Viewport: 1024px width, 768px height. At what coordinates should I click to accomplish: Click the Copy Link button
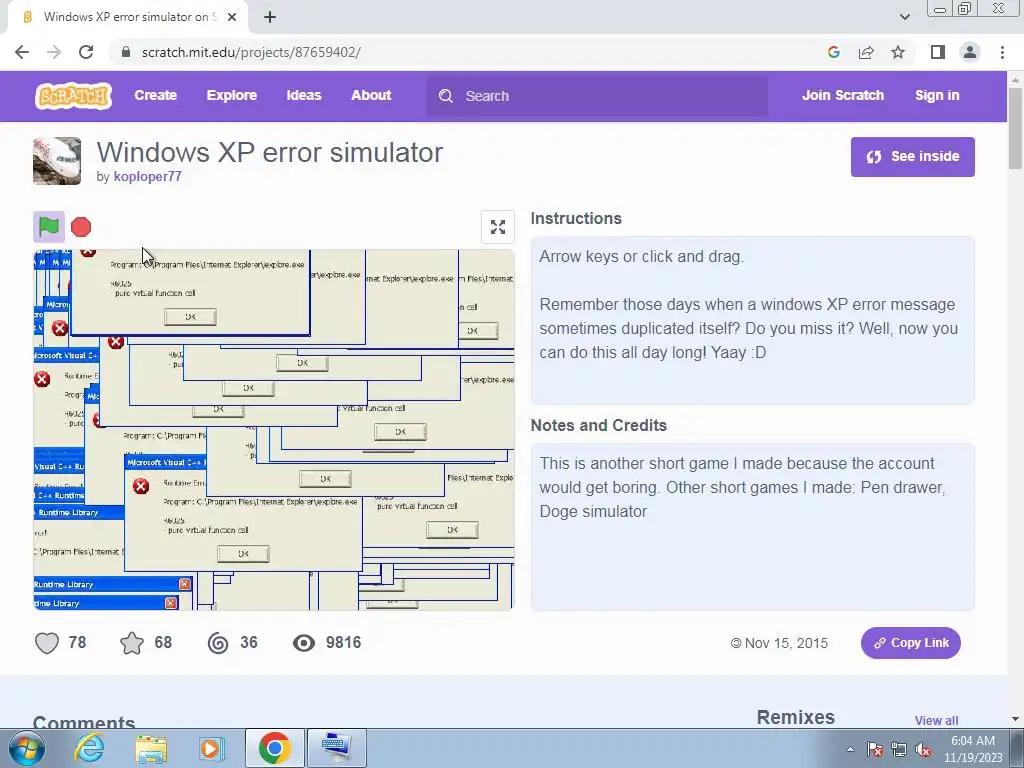(910, 643)
